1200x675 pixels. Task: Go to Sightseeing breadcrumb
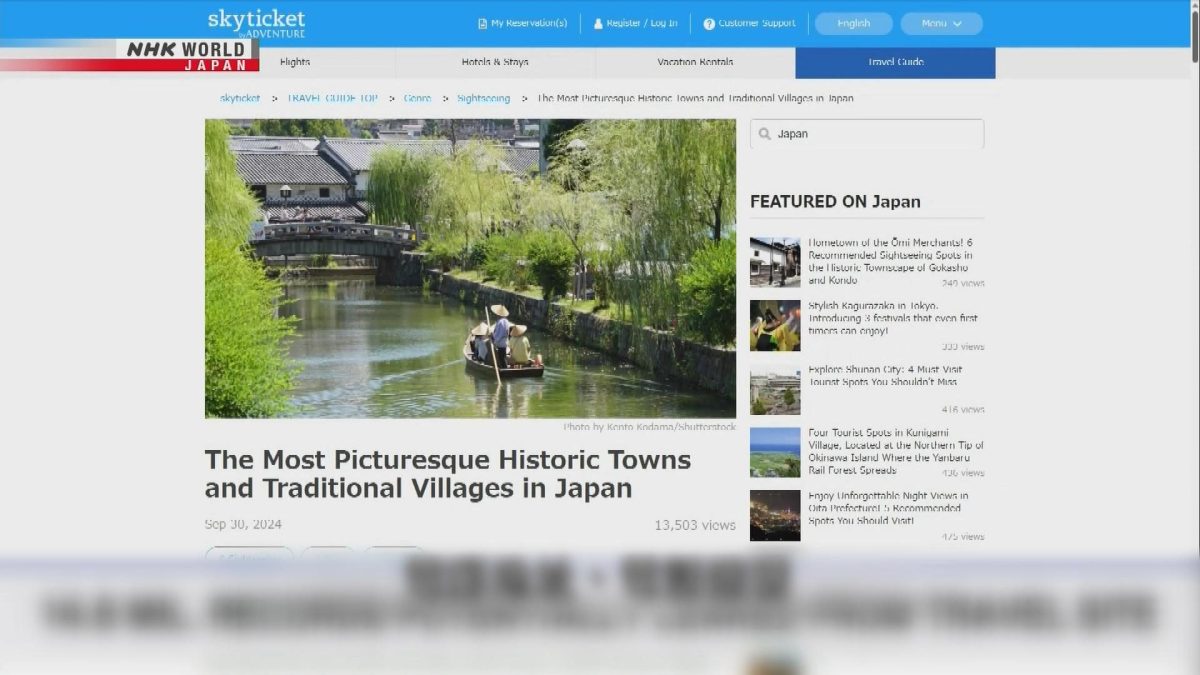point(483,98)
